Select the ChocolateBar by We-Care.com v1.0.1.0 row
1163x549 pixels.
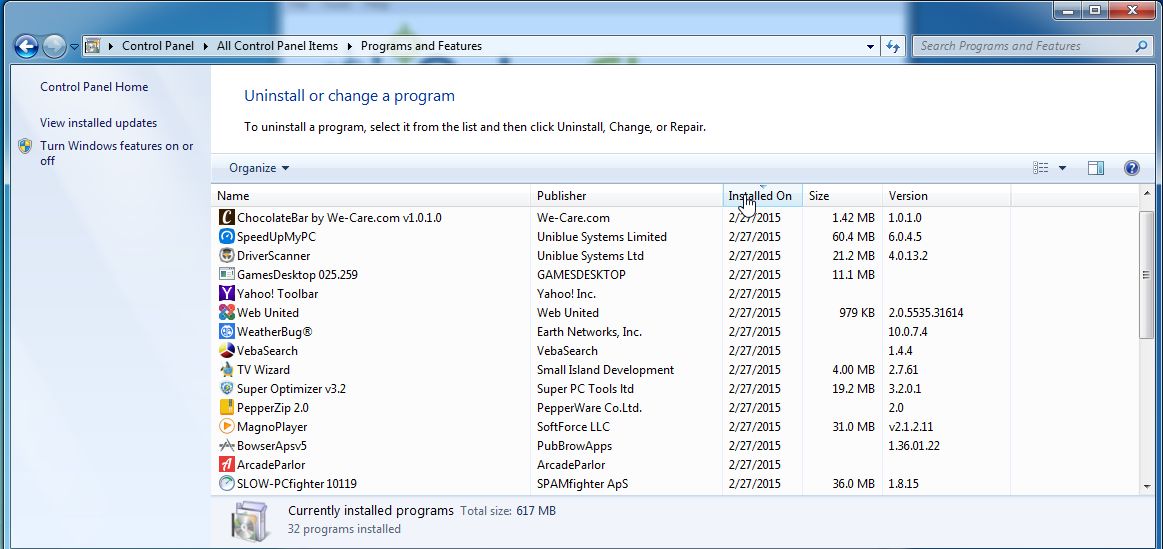[x=675, y=217]
